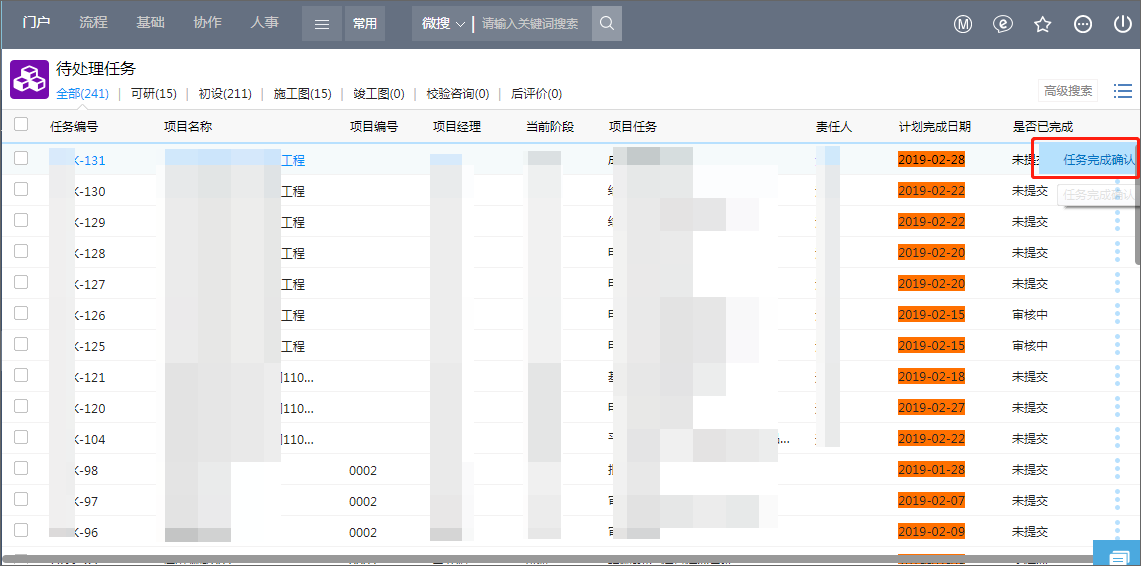Open the bottom-right chat widget icon

coord(1118,554)
